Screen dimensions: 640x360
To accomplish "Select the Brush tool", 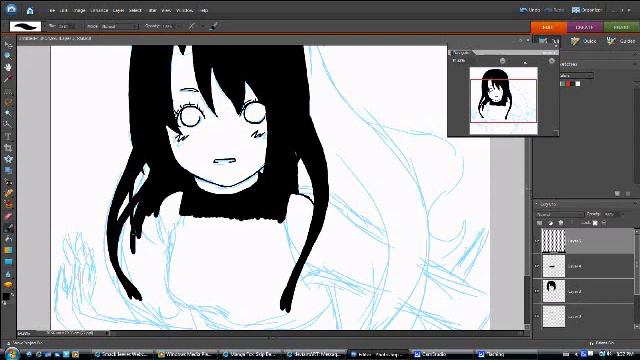I will (x=8, y=228).
